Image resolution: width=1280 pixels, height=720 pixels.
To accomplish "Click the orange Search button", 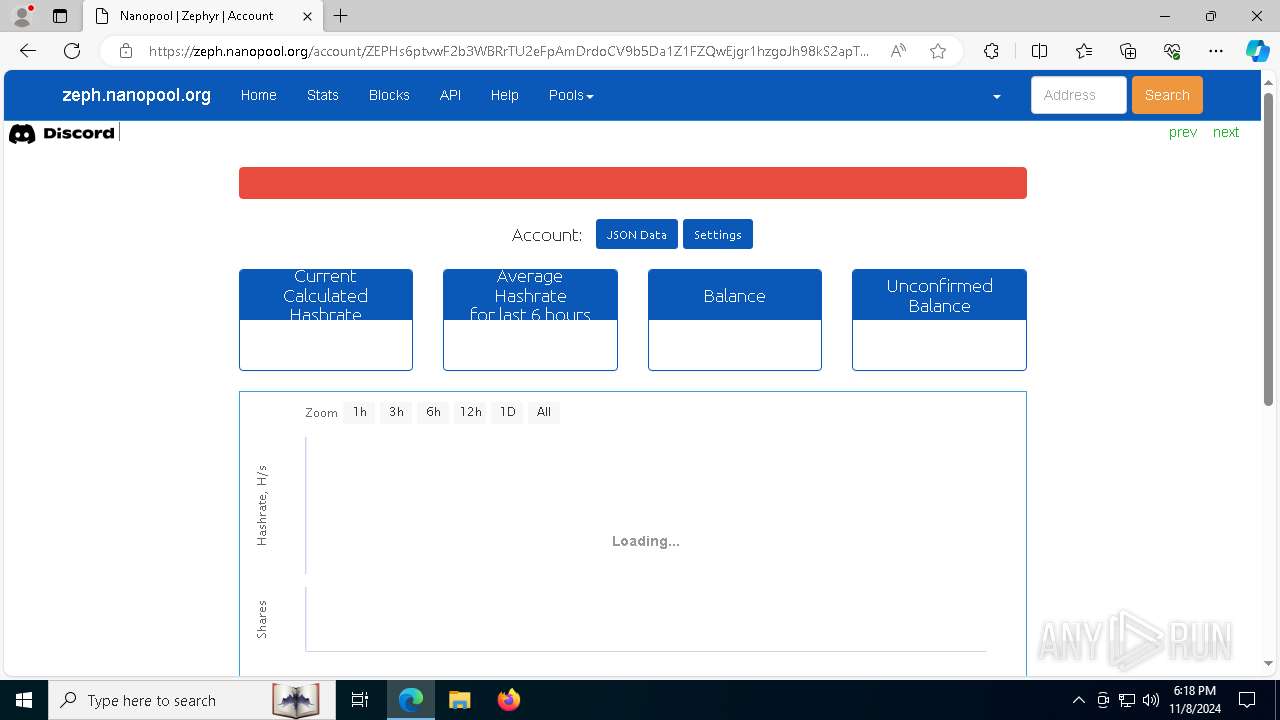I will pos(1167,95).
